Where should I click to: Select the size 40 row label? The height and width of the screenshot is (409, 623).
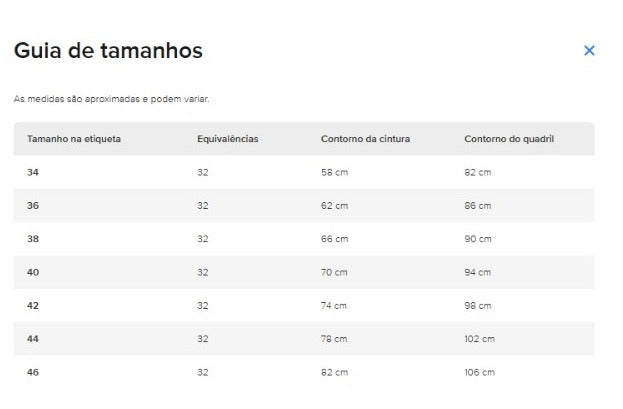[33, 272]
